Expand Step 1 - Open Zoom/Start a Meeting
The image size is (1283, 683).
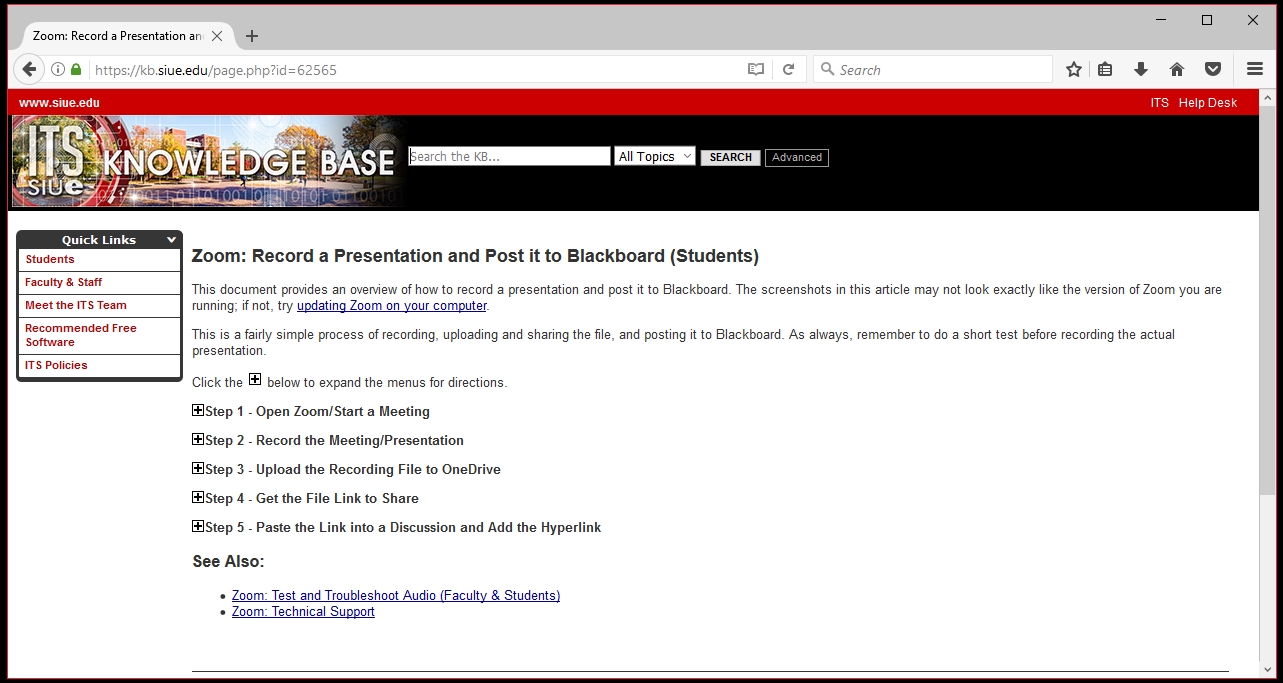point(198,411)
